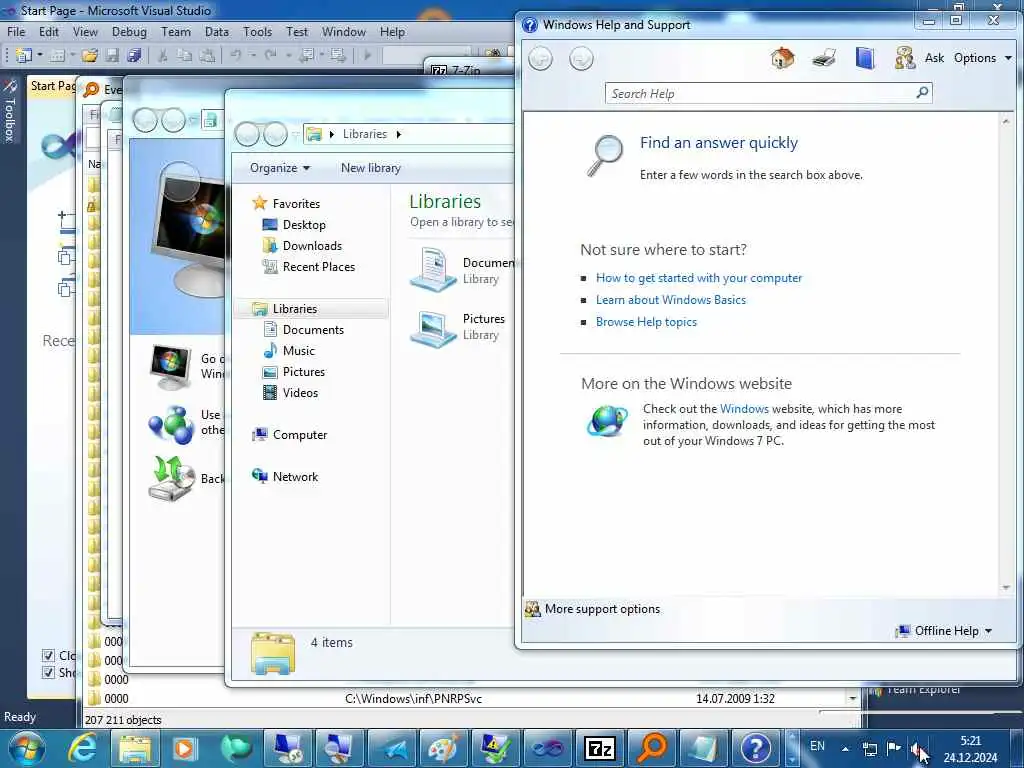Click Save All icon in Visual Studio toolbar
Viewport: 1024px width, 768px height.
point(134,56)
